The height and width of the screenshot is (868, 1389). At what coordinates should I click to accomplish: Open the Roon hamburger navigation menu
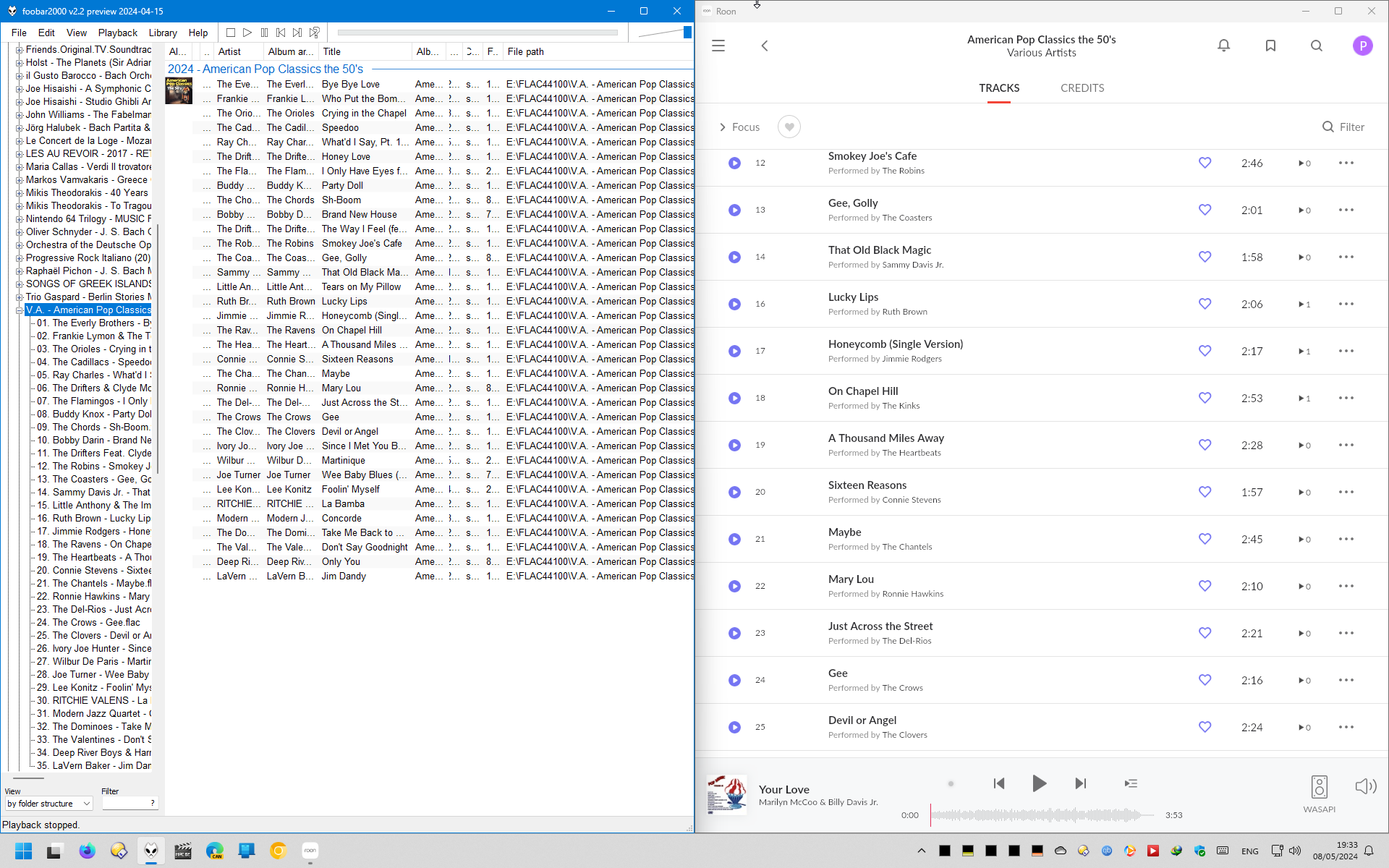[718, 46]
